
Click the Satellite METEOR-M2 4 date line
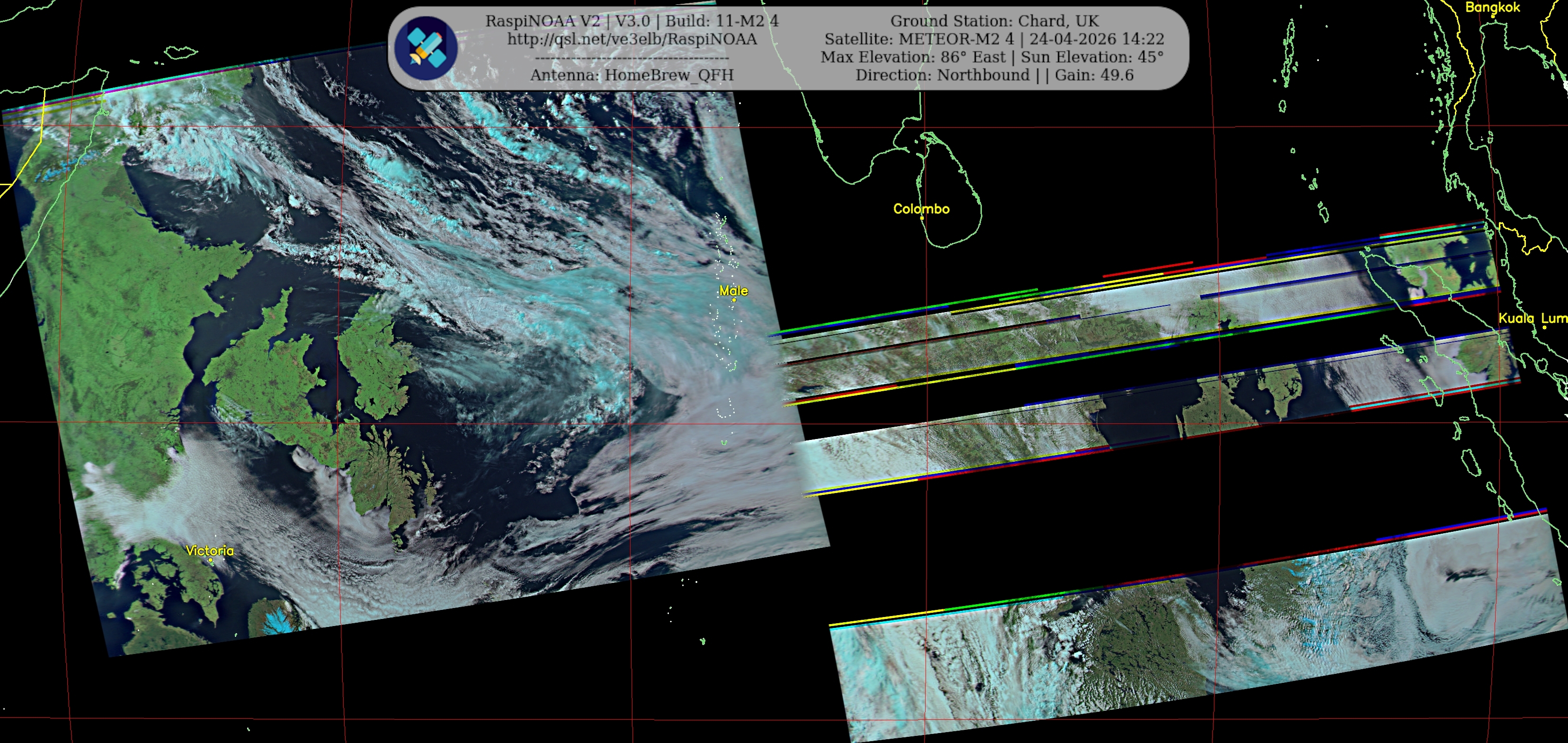(x=994, y=39)
